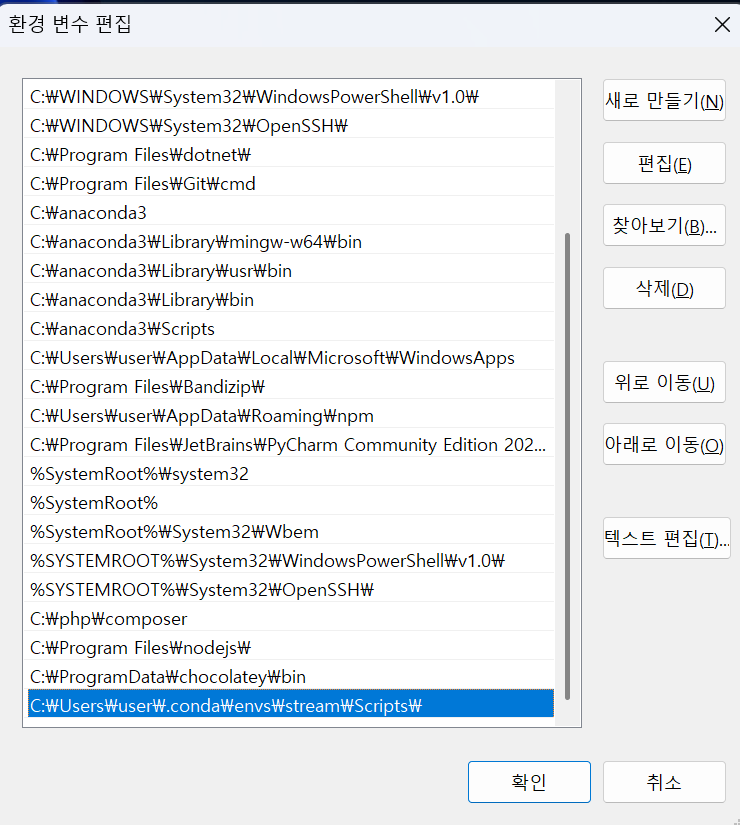740x825 pixels.
Task: Select the Program Files\Bandizip\ entry
Action: [291, 387]
